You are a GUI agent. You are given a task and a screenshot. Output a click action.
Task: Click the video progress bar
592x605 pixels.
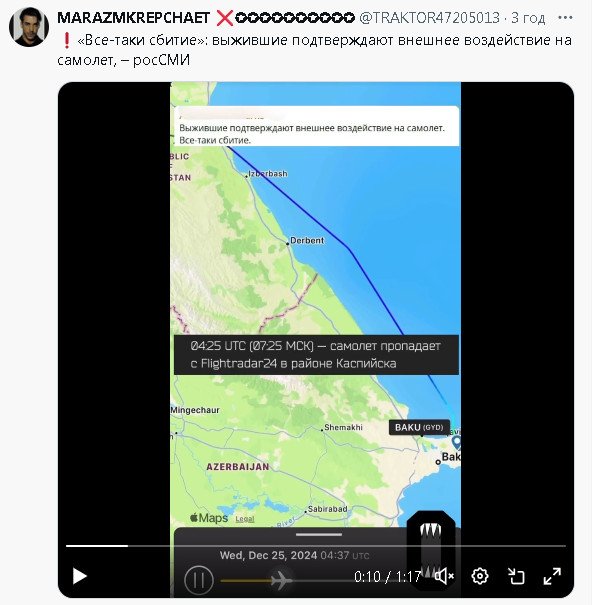coord(316,546)
